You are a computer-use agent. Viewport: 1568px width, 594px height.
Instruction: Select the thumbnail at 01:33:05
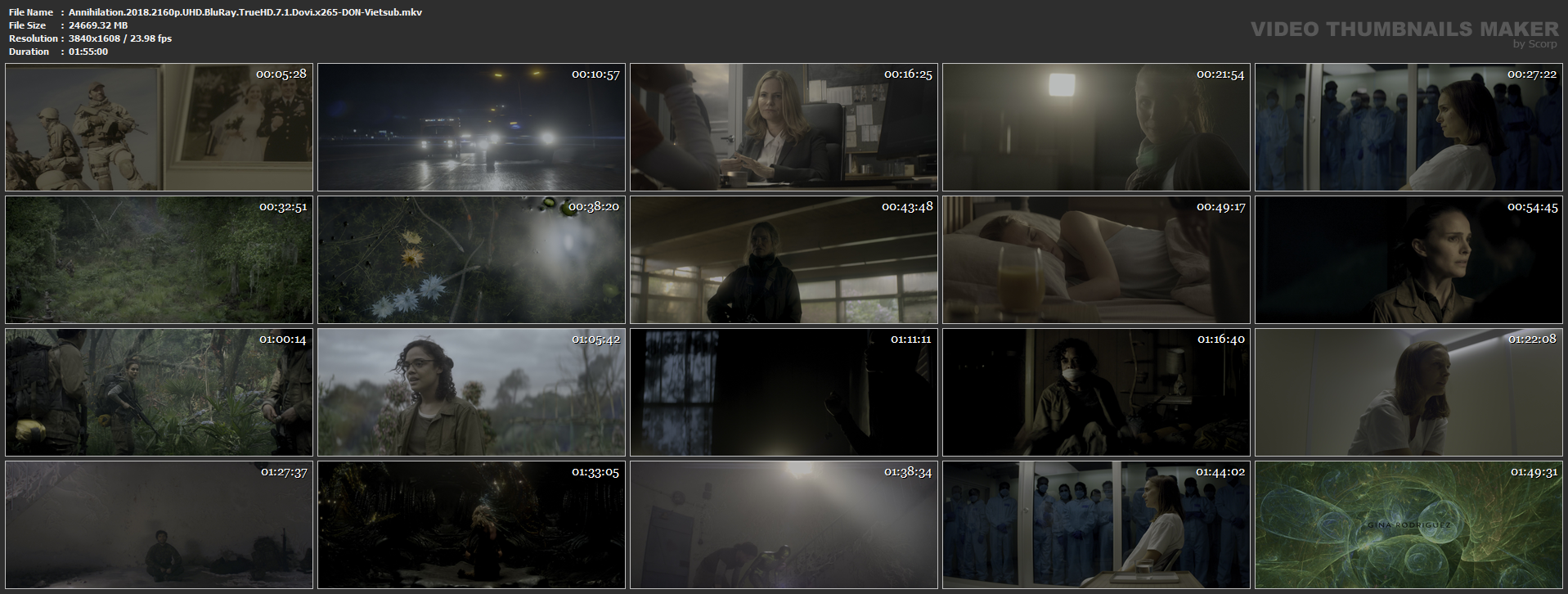coord(471,524)
